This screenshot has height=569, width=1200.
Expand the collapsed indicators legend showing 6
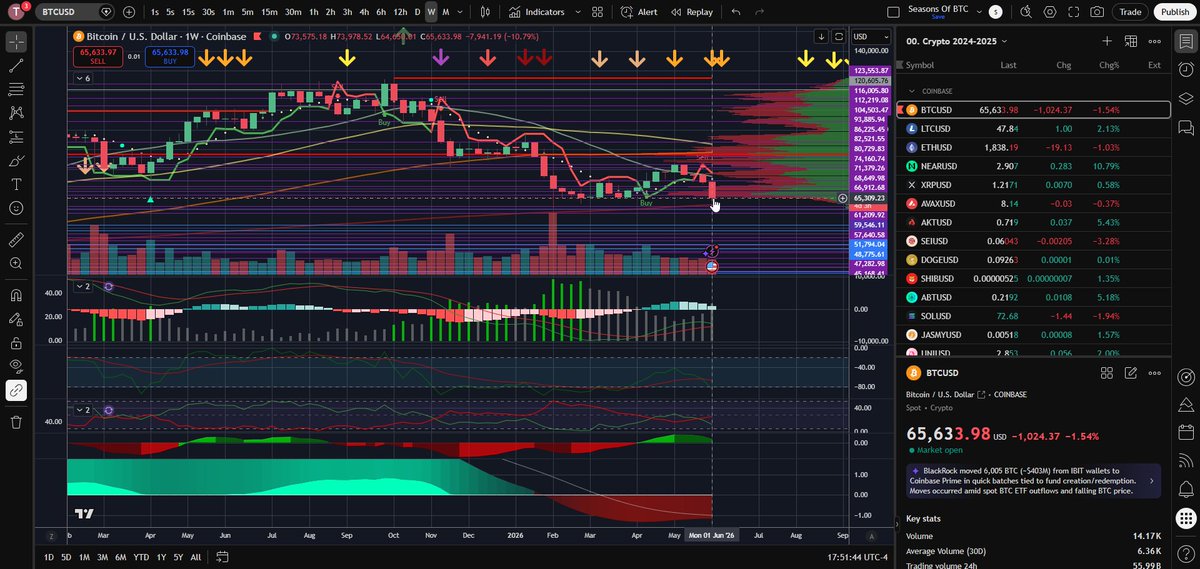click(84, 78)
